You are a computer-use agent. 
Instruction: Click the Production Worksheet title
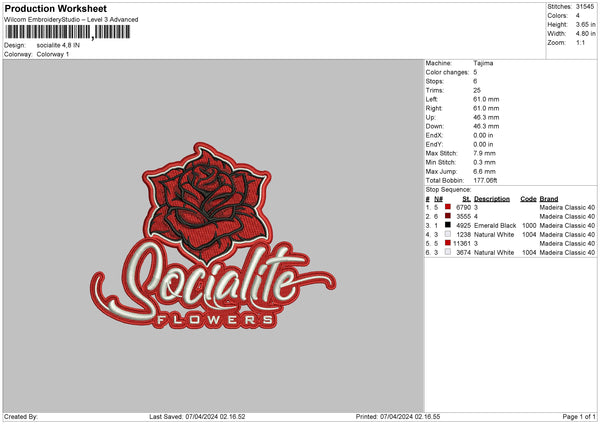click(x=55, y=8)
